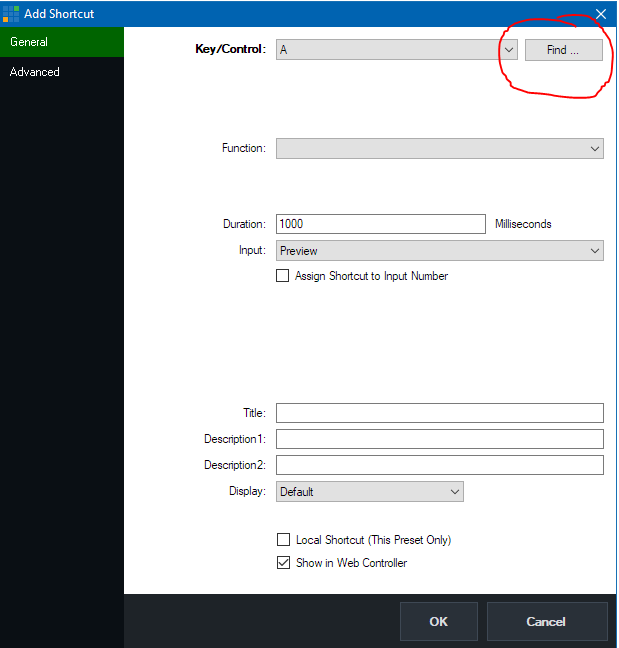Click the vMix app icon in title bar

pos(11,14)
